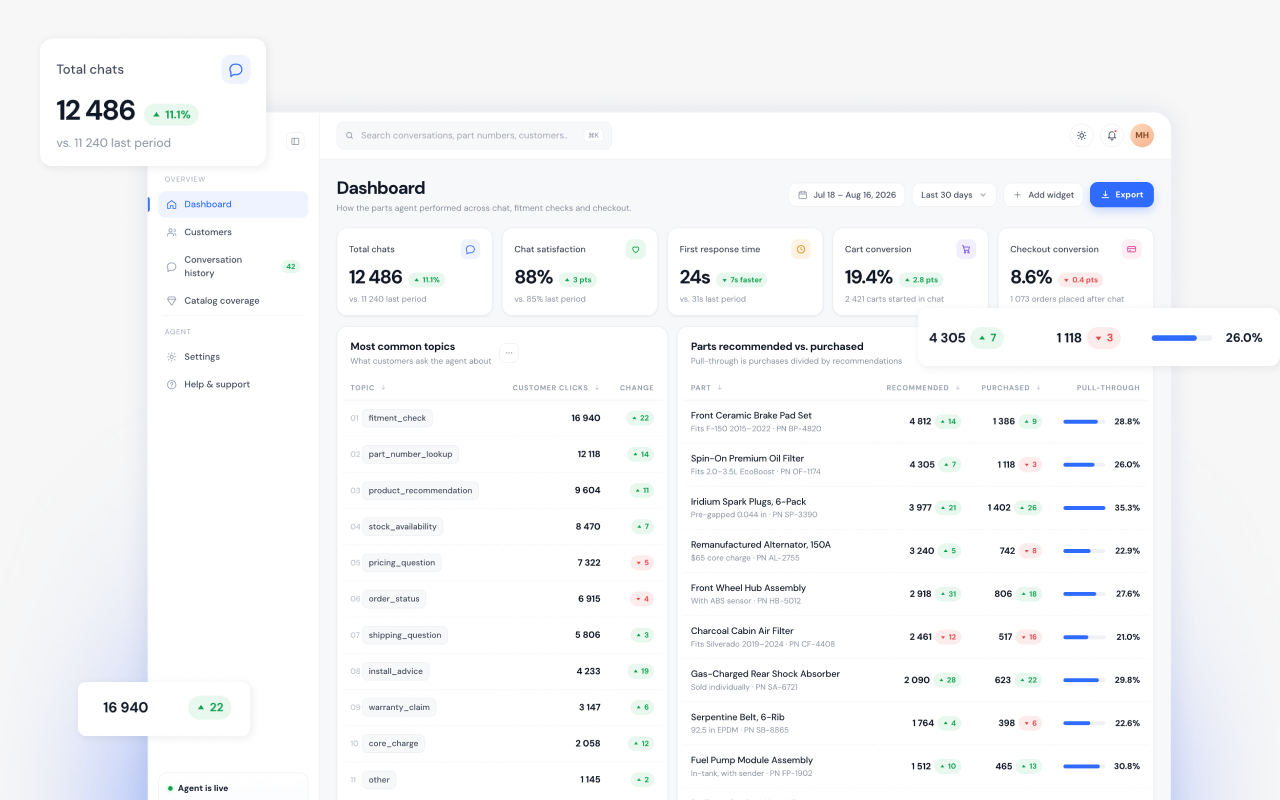Image resolution: width=1280 pixels, height=800 pixels.
Task: Click green dot of Agent is live
Action: point(170,788)
